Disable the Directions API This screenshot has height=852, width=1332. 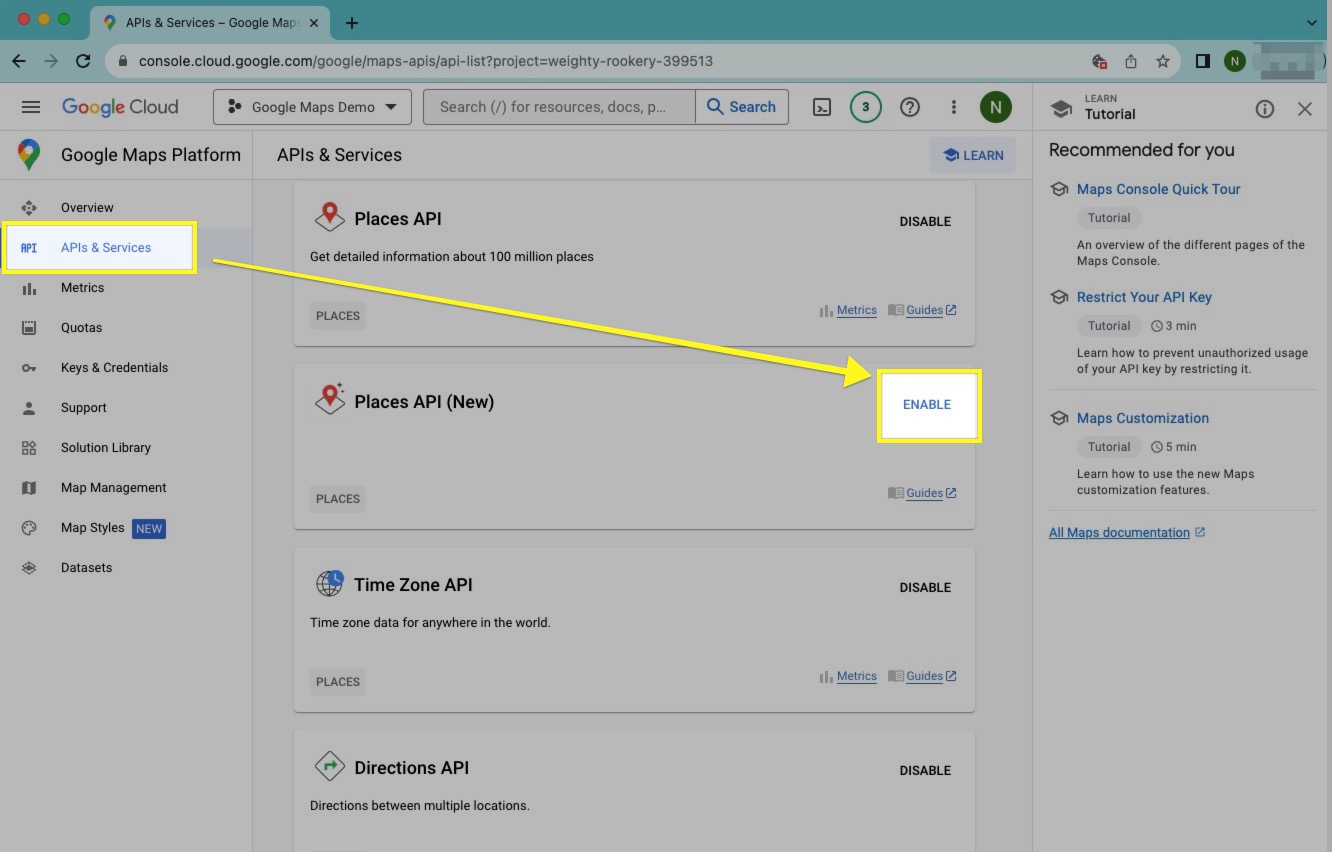coord(925,770)
